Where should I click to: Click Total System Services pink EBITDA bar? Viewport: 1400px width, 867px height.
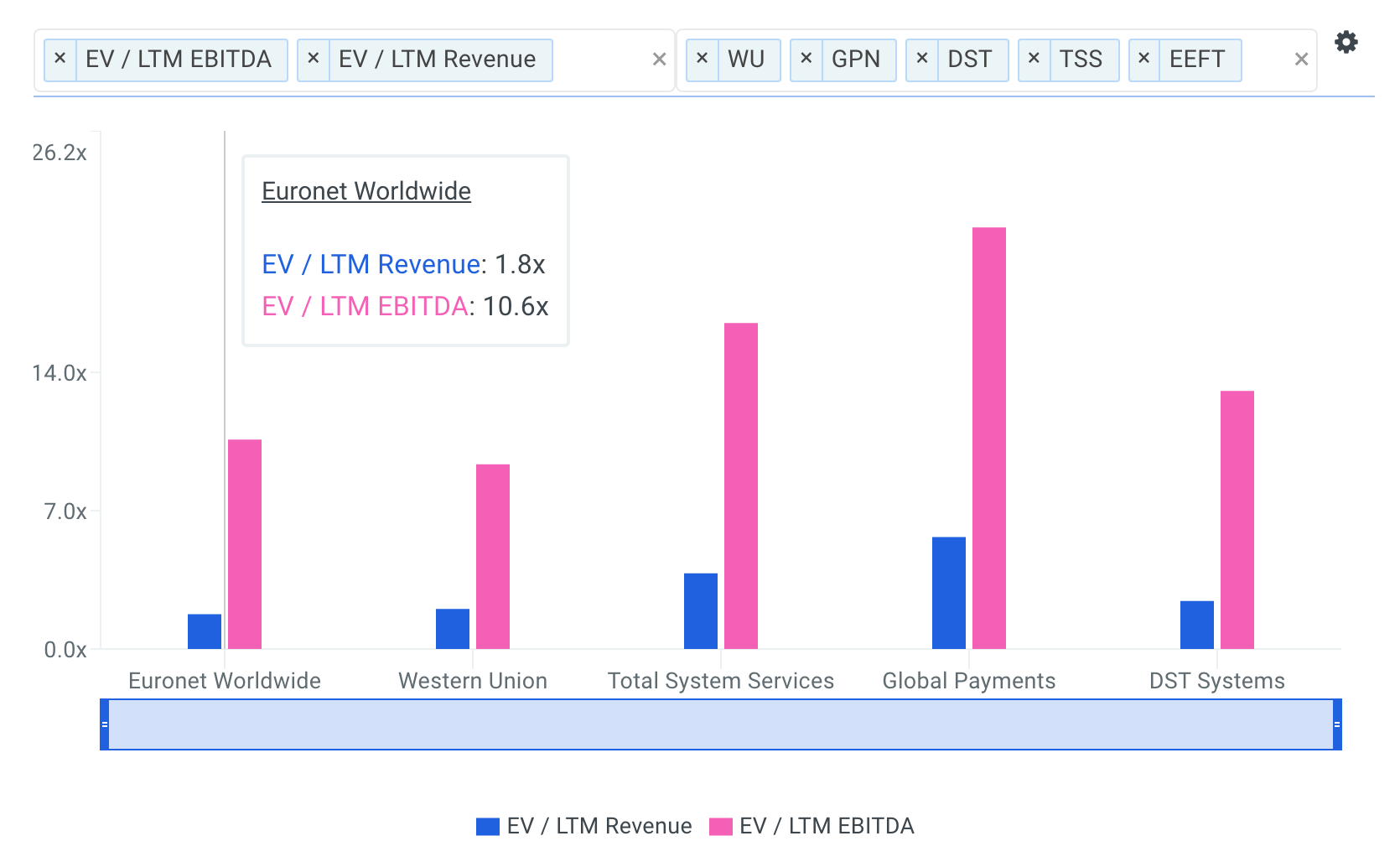[741, 485]
